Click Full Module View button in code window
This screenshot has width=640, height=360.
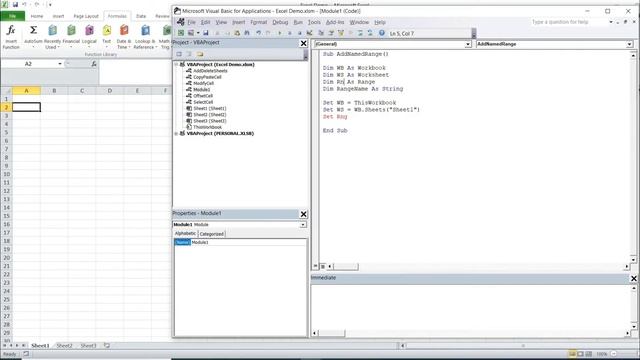point(322,267)
